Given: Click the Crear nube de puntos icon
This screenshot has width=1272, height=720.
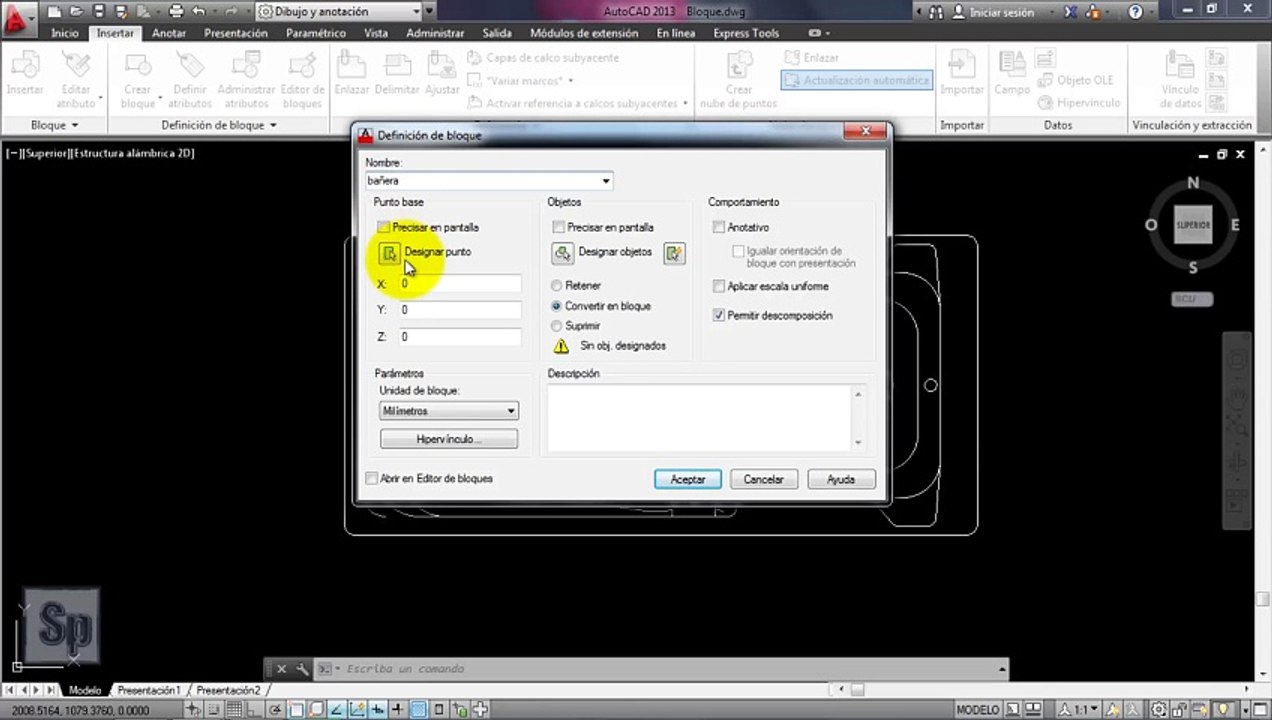Looking at the screenshot, I should pyautogui.click(x=739, y=66).
